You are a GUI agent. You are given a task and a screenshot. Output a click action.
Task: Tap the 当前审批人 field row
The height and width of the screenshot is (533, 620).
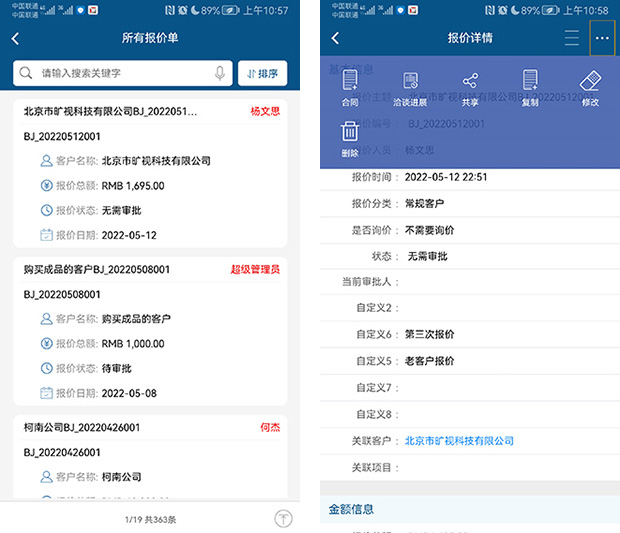coord(470,282)
